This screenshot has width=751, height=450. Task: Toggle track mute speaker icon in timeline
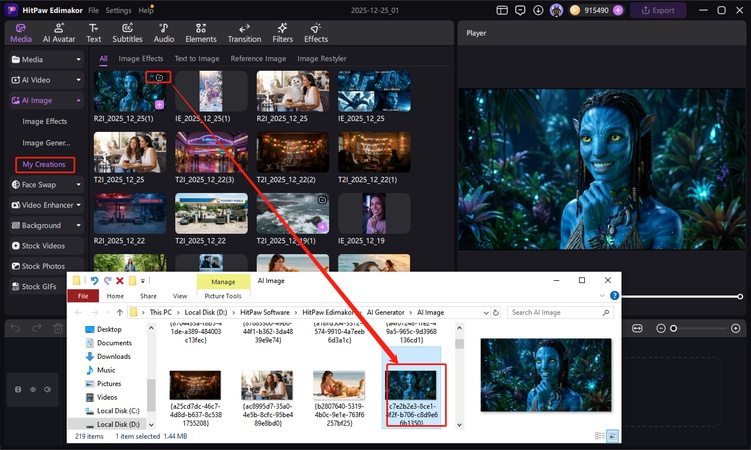click(47, 389)
